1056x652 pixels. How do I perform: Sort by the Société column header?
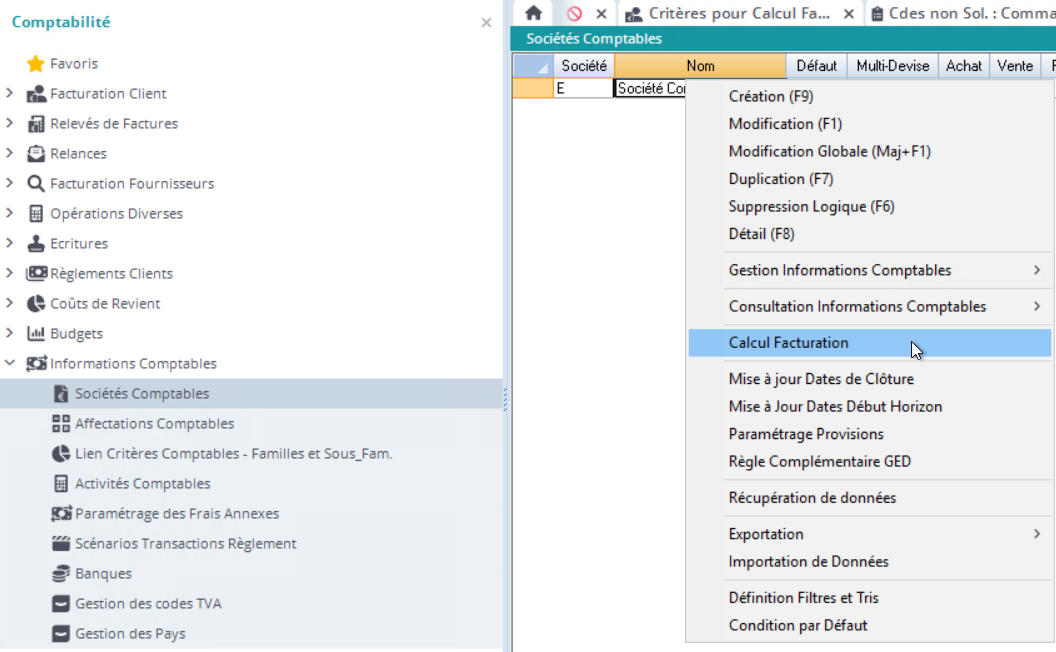coord(583,66)
